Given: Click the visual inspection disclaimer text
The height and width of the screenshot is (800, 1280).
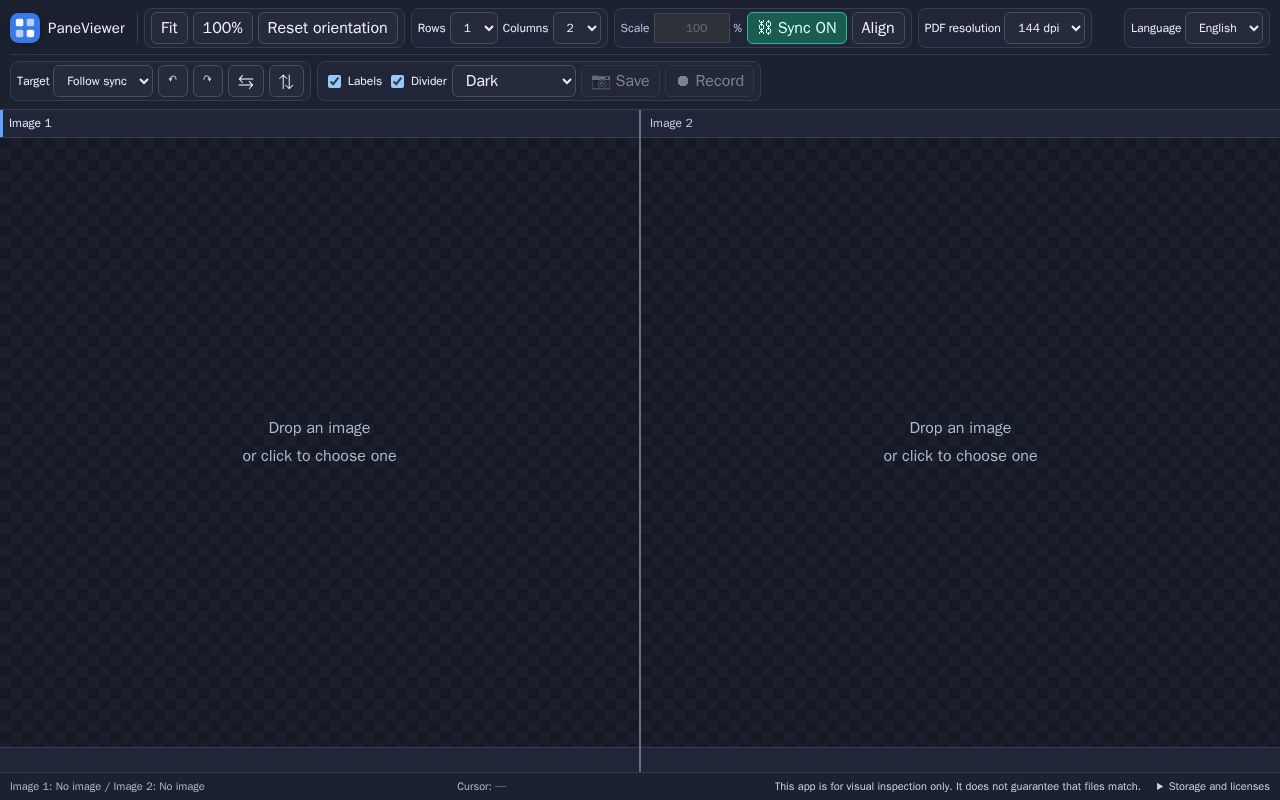Looking at the screenshot, I should (x=957, y=786).
